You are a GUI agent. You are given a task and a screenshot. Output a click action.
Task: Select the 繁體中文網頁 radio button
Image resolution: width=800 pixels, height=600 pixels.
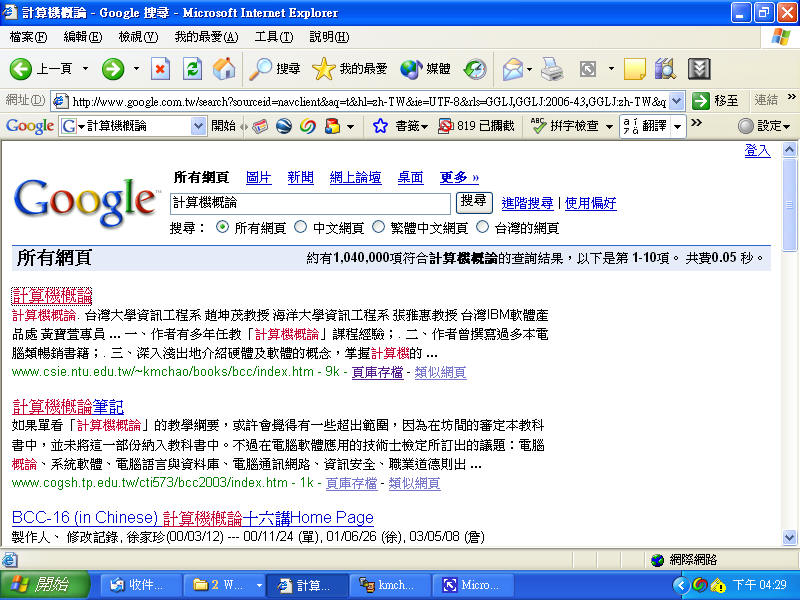(x=379, y=227)
